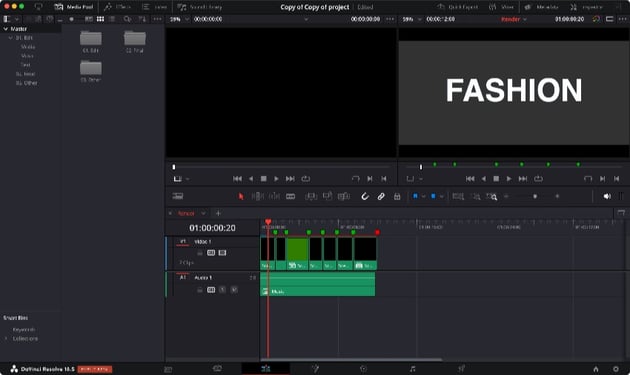Toggle the Mixer panel
Screen dimensions: 630x375
tap(501, 7)
